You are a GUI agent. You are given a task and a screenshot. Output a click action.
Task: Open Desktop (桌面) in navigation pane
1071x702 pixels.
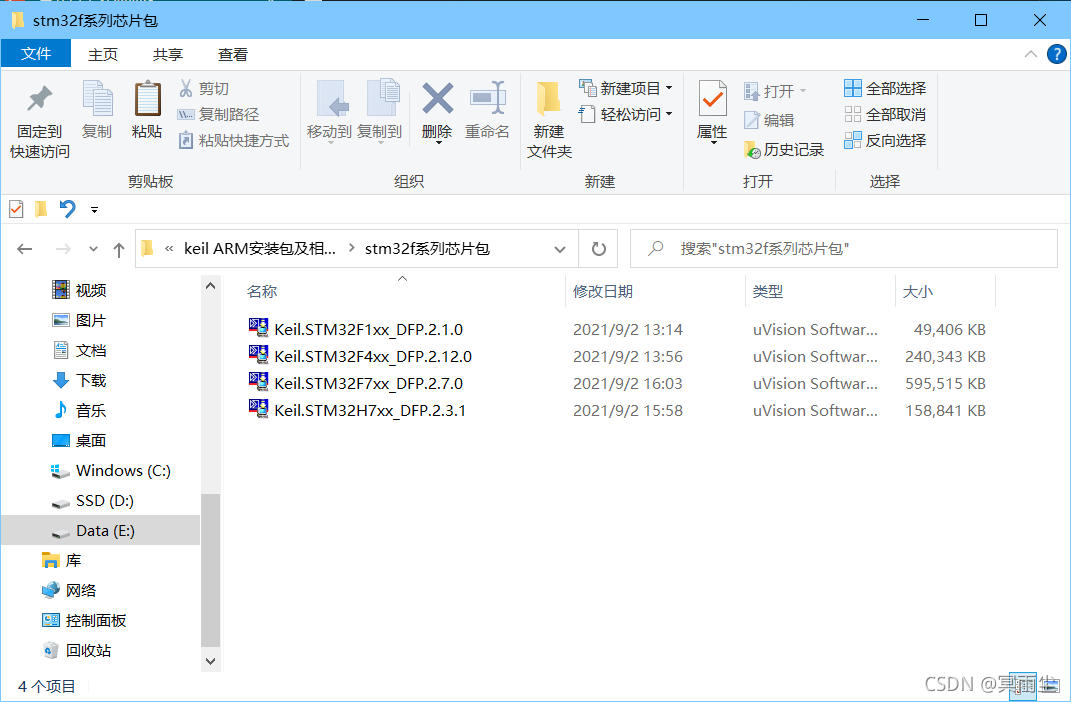[x=79, y=440]
